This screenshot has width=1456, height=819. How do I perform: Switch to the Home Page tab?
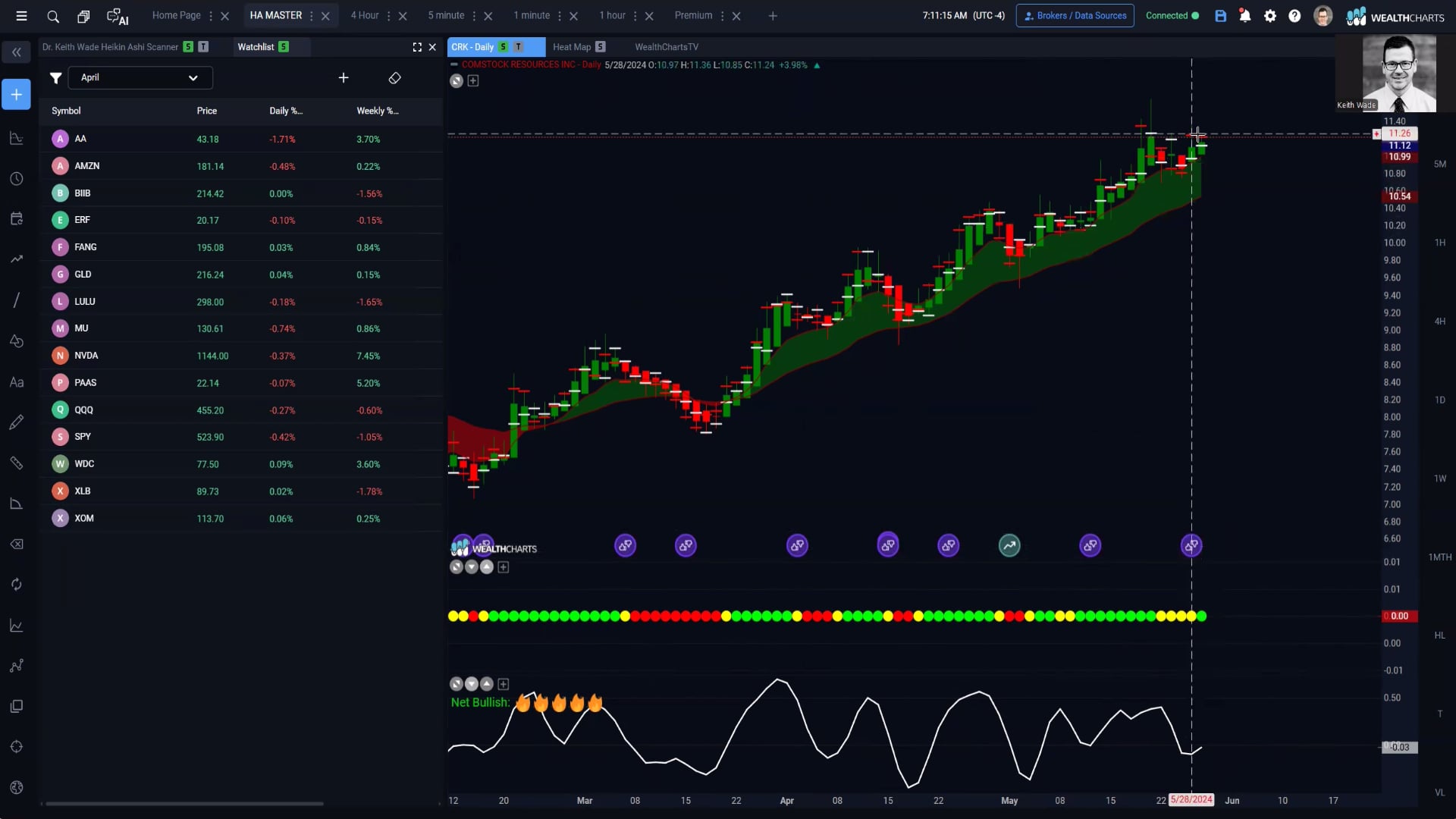[176, 16]
